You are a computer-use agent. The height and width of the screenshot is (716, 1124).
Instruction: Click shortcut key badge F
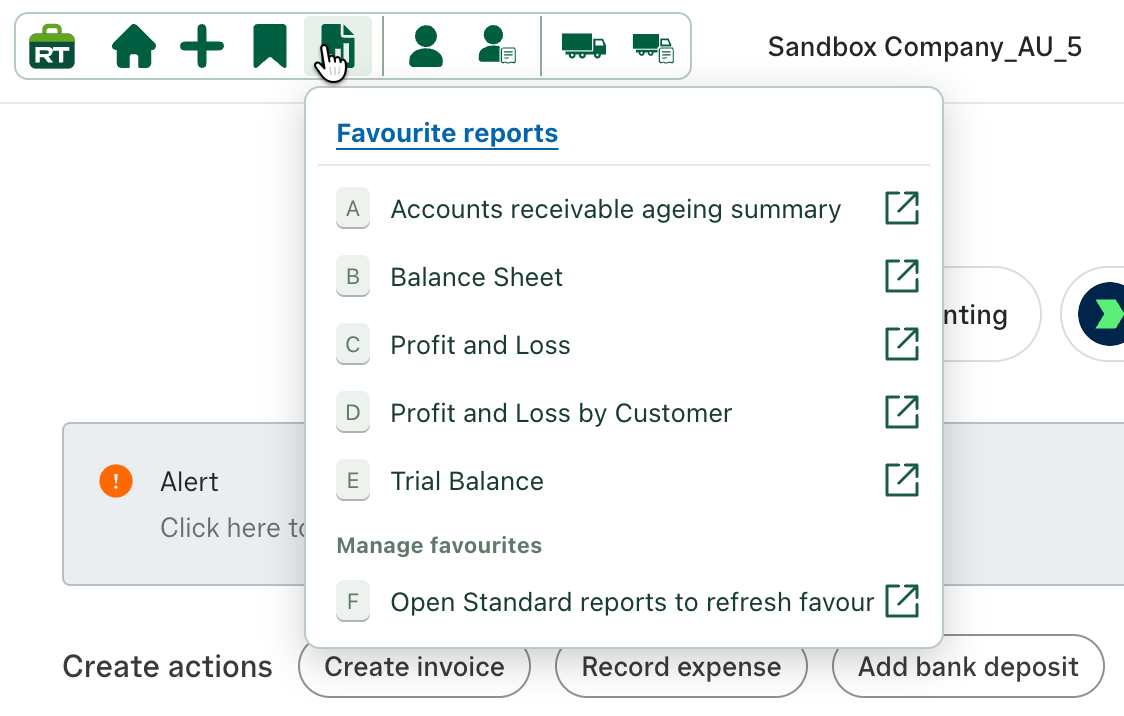click(x=353, y=601)
